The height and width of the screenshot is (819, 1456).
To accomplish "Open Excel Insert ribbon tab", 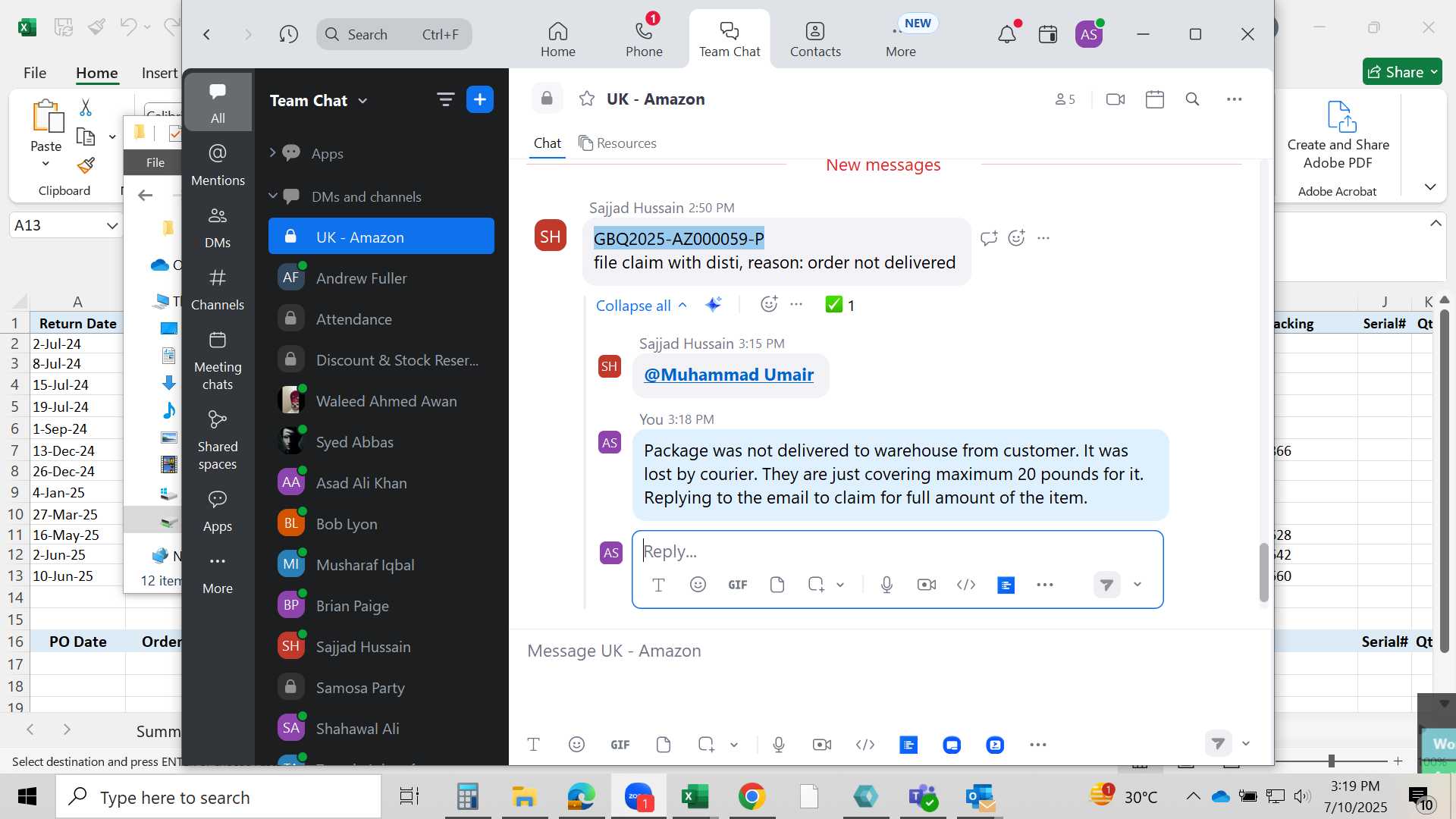I will [x=159, y=73].
